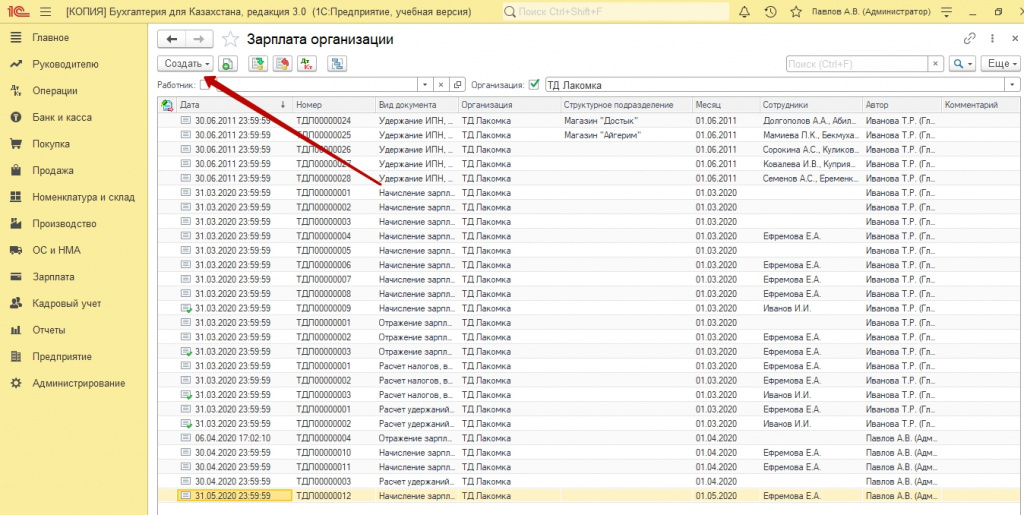Image resolution: width=1024 pixels, height=515 pixels.
Task: Open Операции section
Action: point(55,91)
